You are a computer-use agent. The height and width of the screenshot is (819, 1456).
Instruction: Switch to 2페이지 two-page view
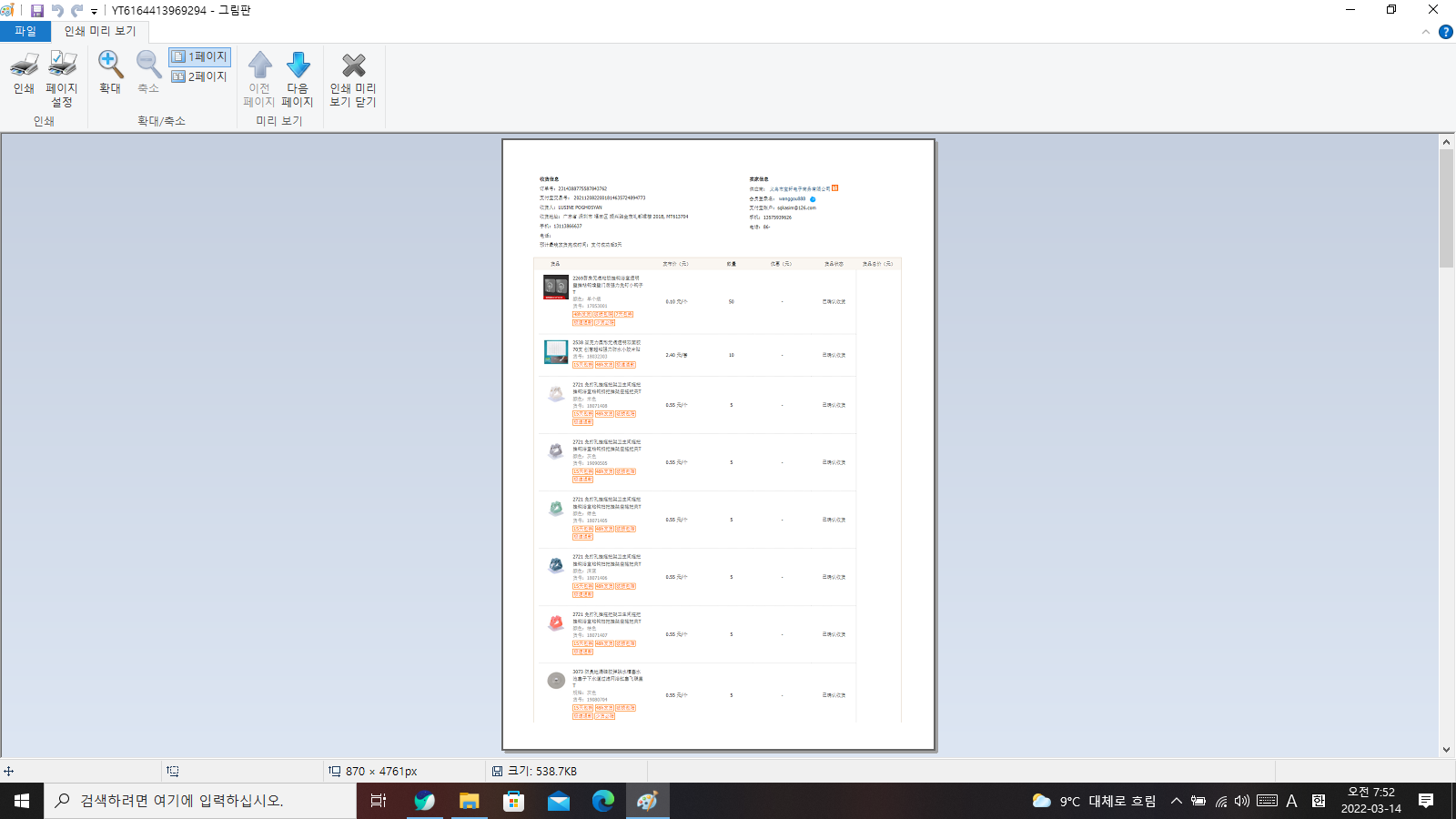(x=199, y=76)
